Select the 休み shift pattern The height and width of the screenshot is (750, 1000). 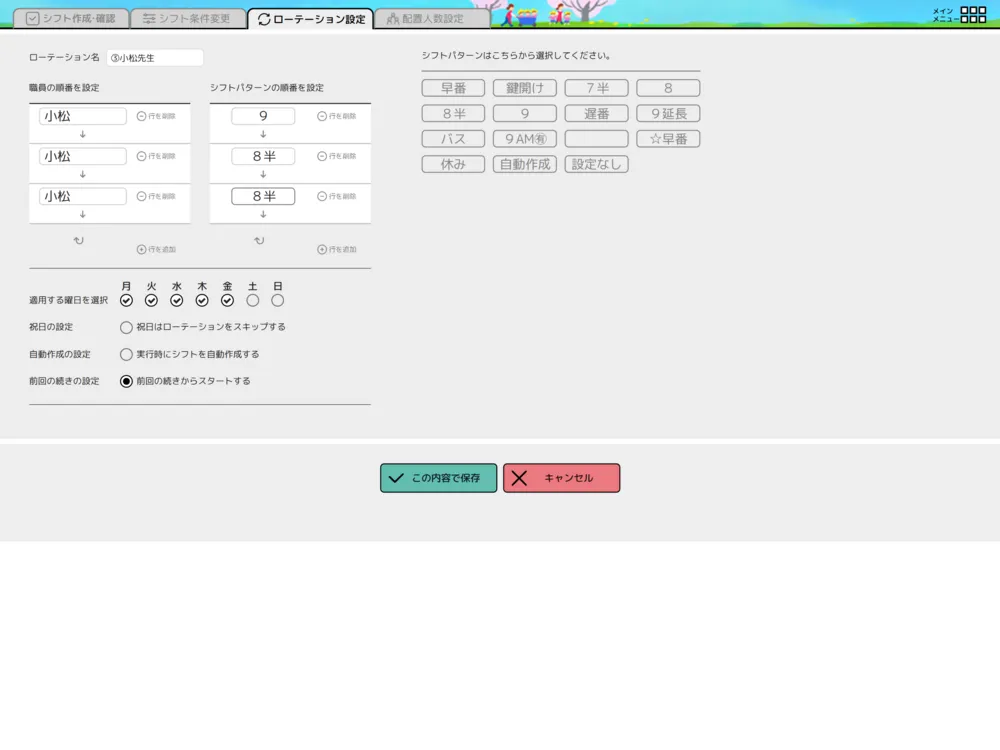pyautogui.click(x=453, y=165)
